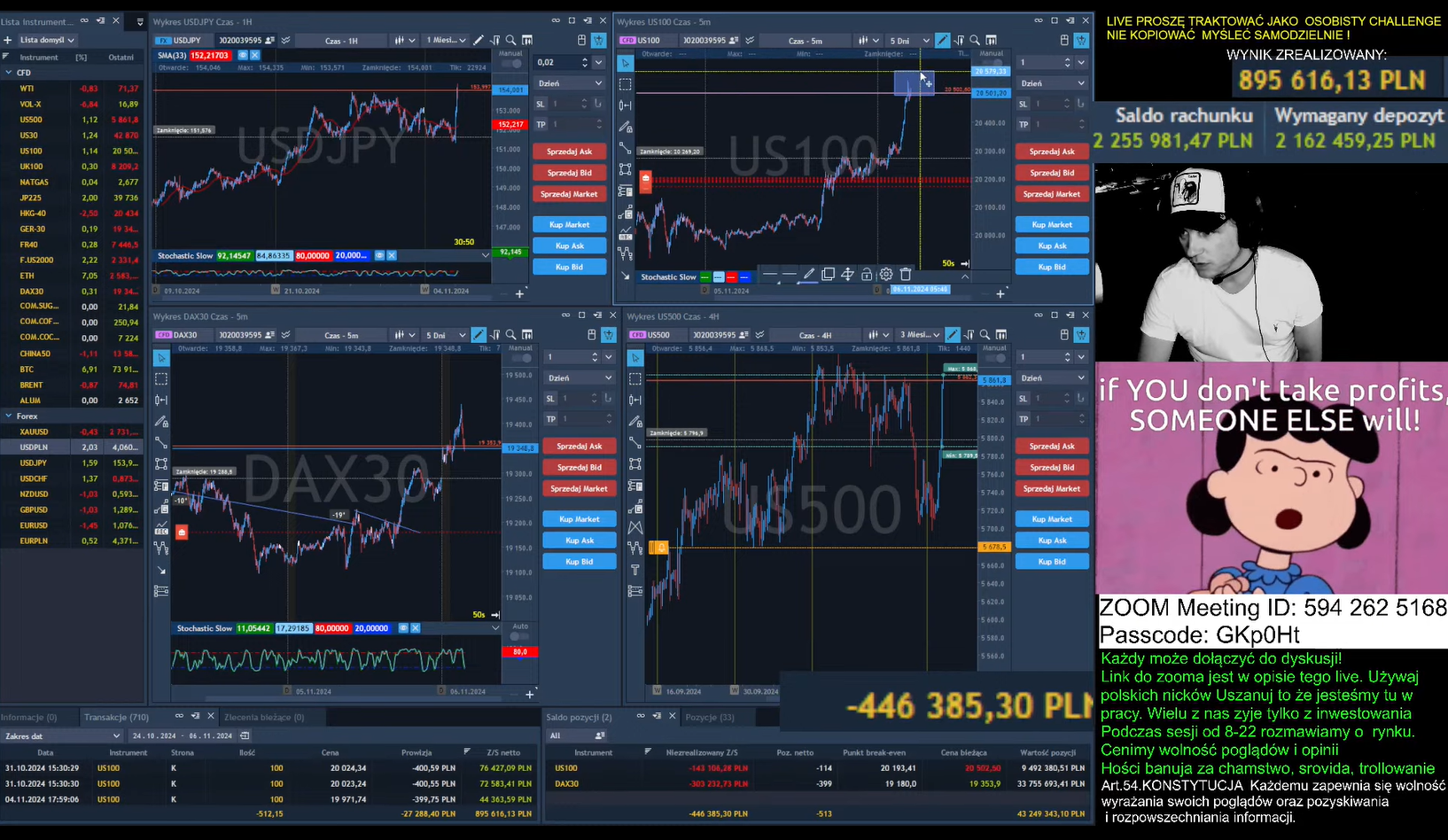Toggle Stochastic Slow visibility eye on DAX30 chart
This screenshot has width=1448, height=840.
click(x=403, y=628)
